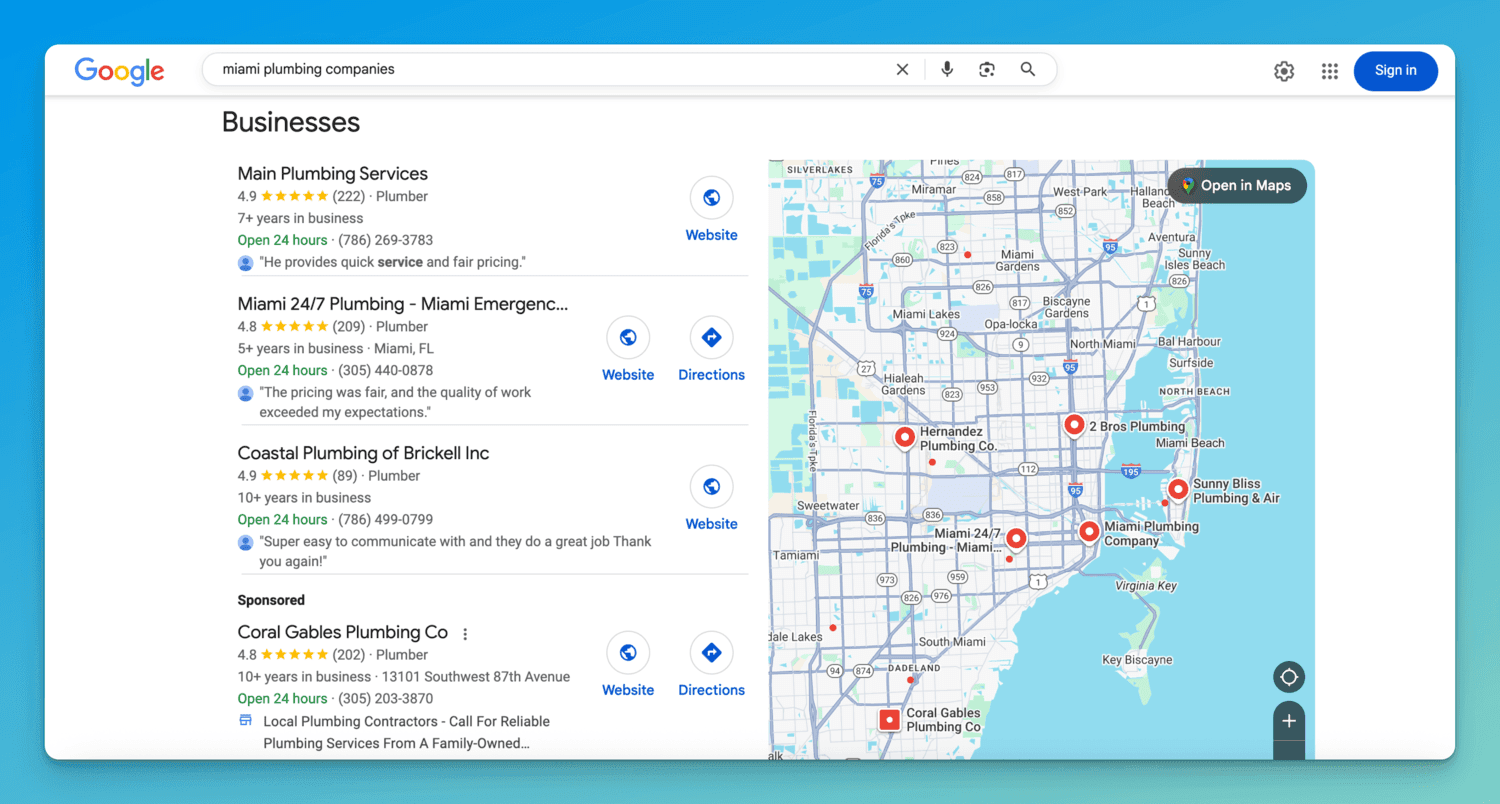Open the Main Plumbing Services listing
The width and height of the screenshot is (1500, 804).
(332, 174)
